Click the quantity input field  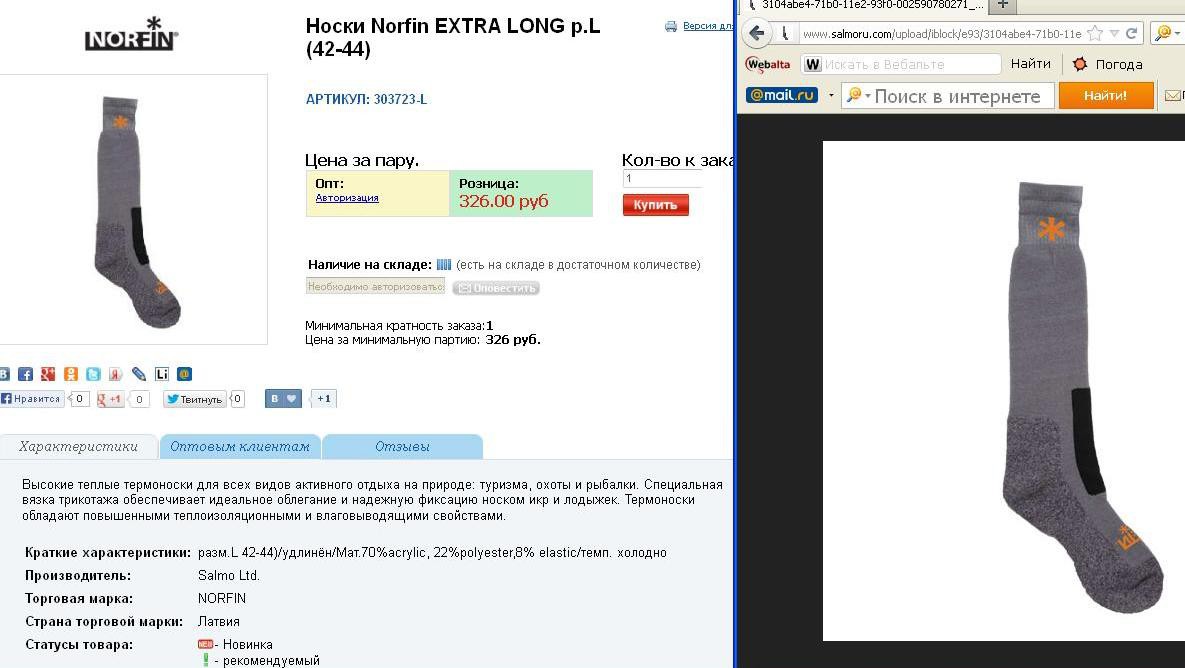pyautogui.click(x=662, y=178)
